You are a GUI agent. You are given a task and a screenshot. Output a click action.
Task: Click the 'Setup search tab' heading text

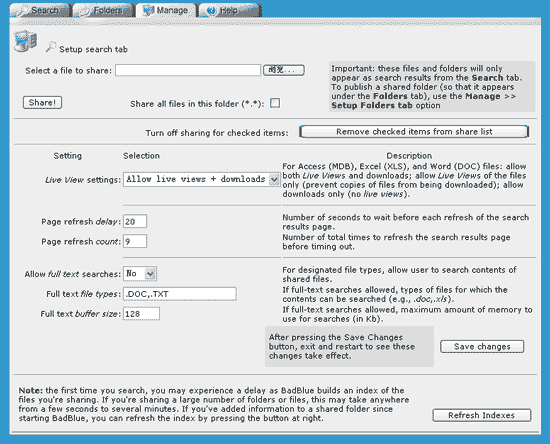(93, 49)
